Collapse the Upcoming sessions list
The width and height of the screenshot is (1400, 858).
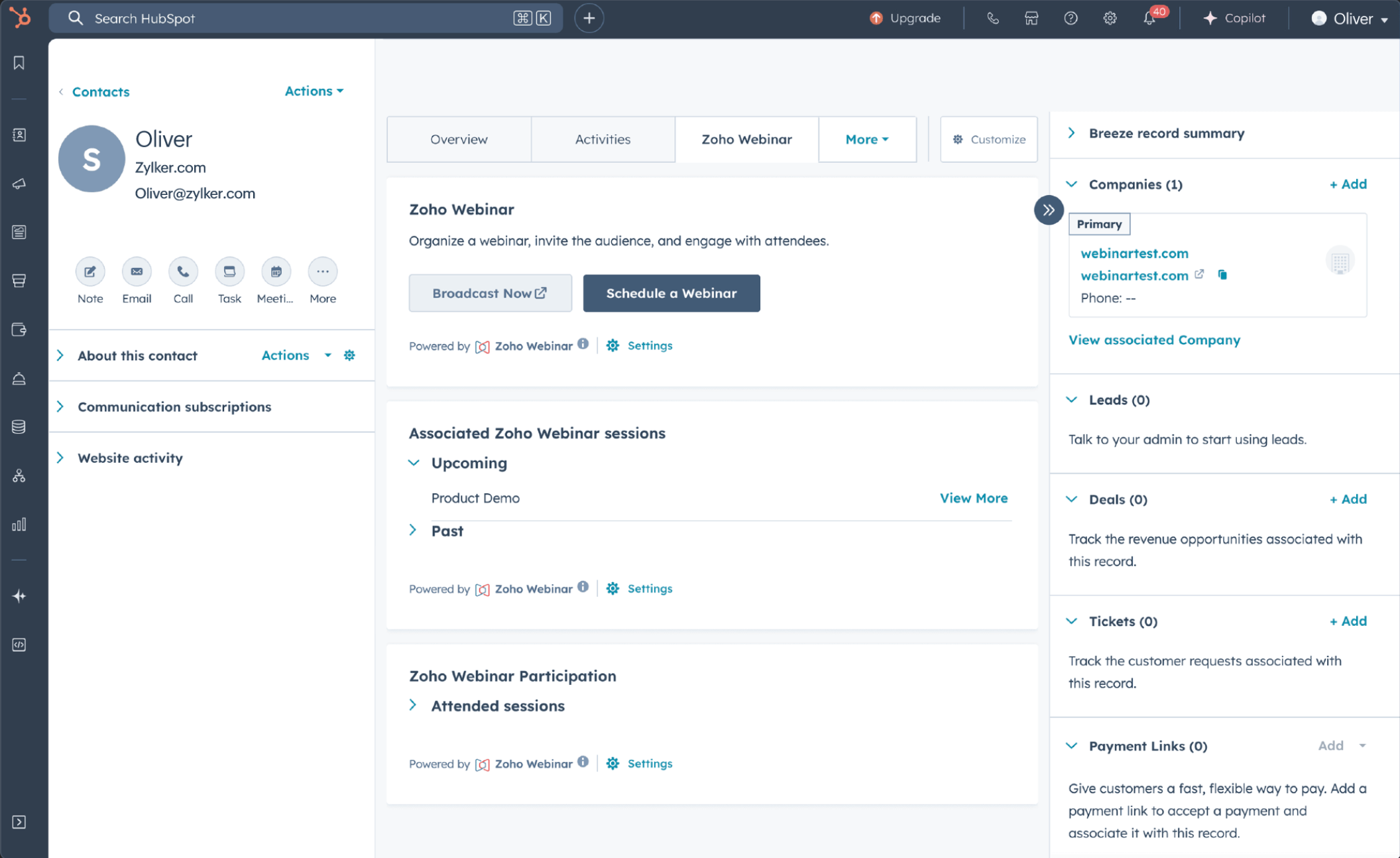tap(414, 463)
